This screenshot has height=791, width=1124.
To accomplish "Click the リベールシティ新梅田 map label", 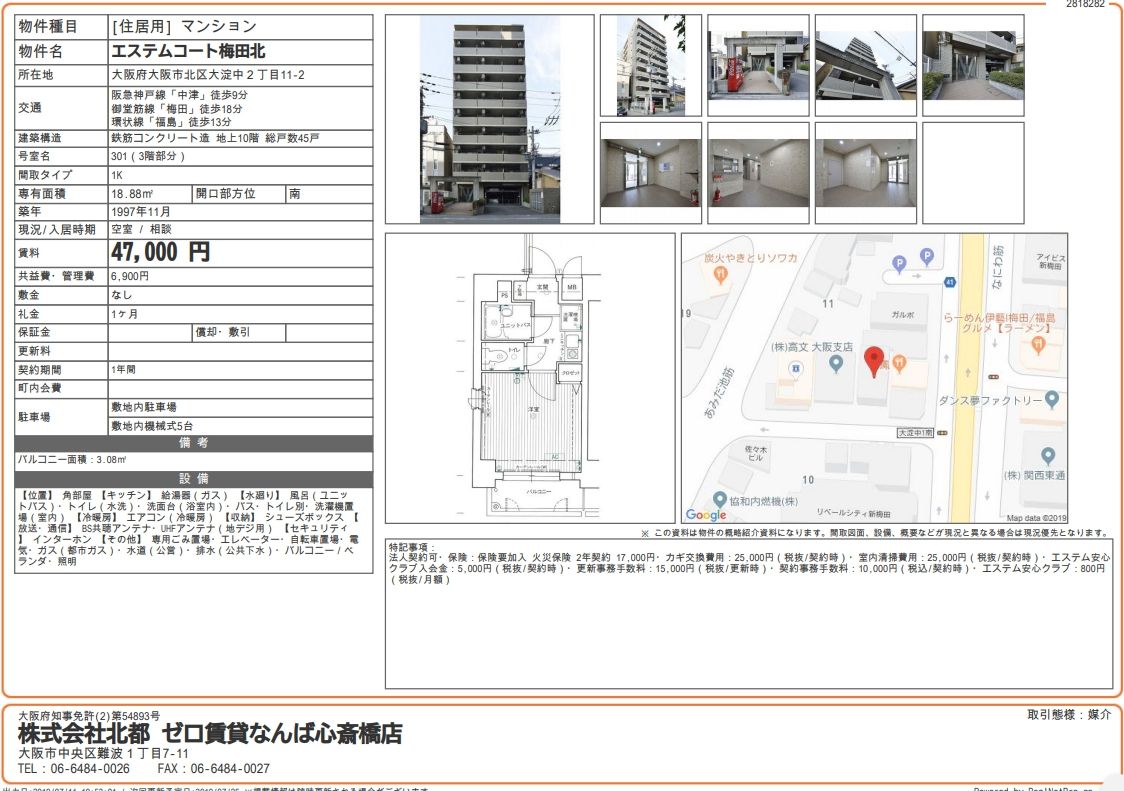I will pyautogui.click(x=854, y=513).
